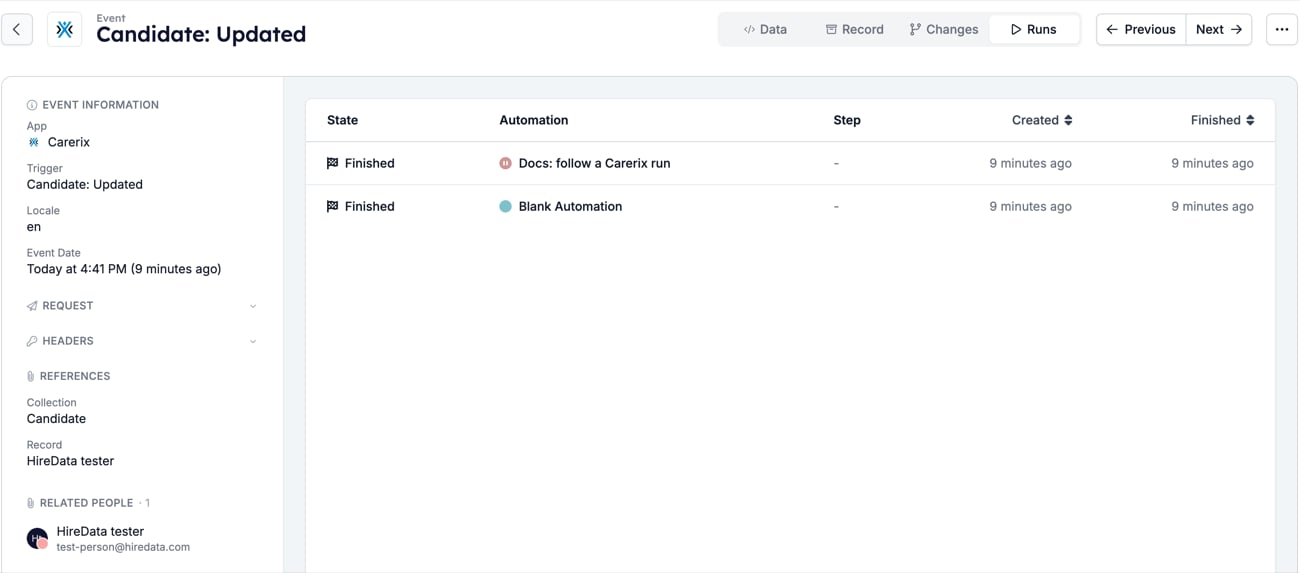Click the locale value en
This screenshot has width=1300, height=573.
pyautogui.click(x=34, y=227)
